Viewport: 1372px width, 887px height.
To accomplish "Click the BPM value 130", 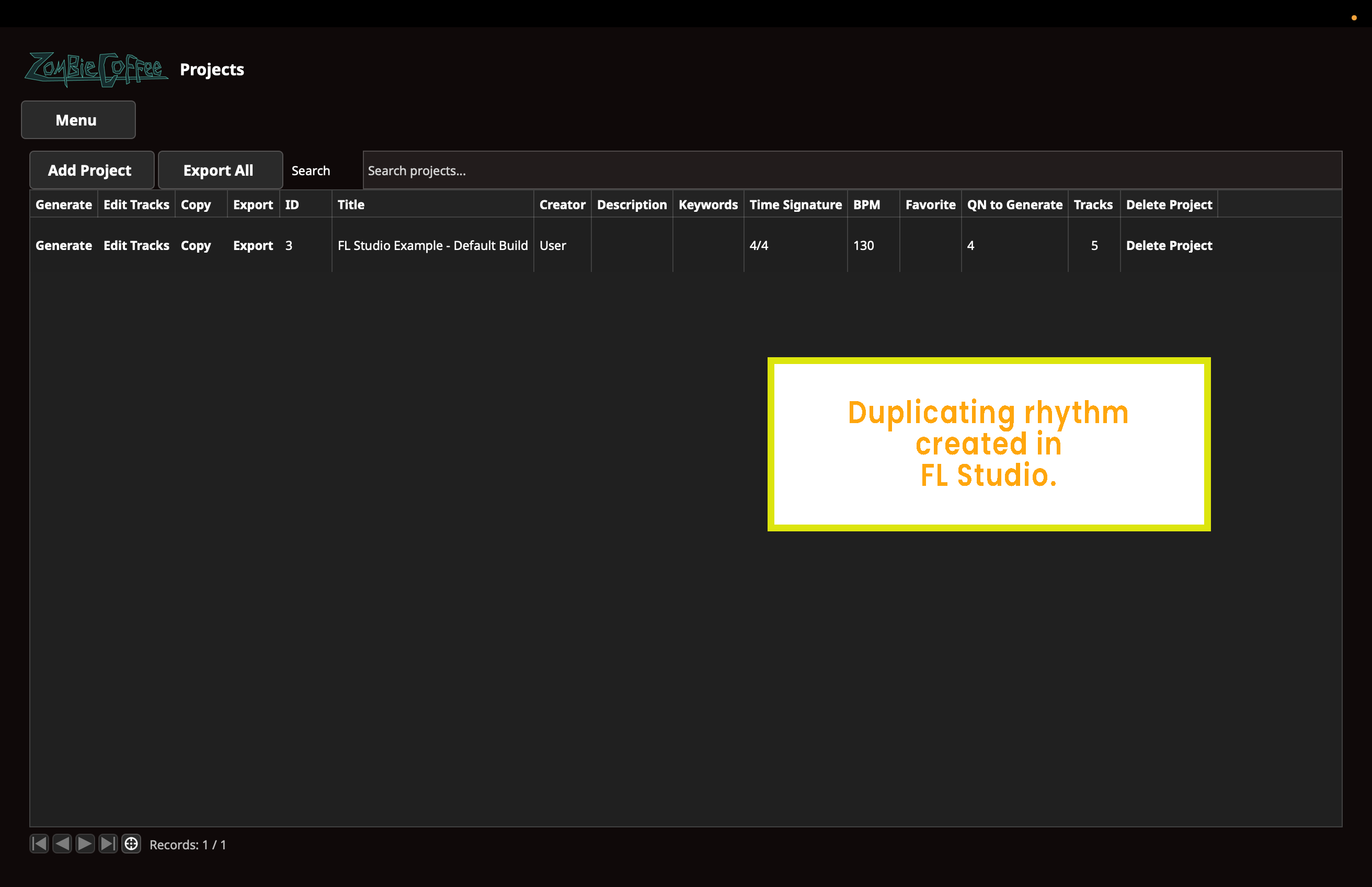I will tap(863, 245).
